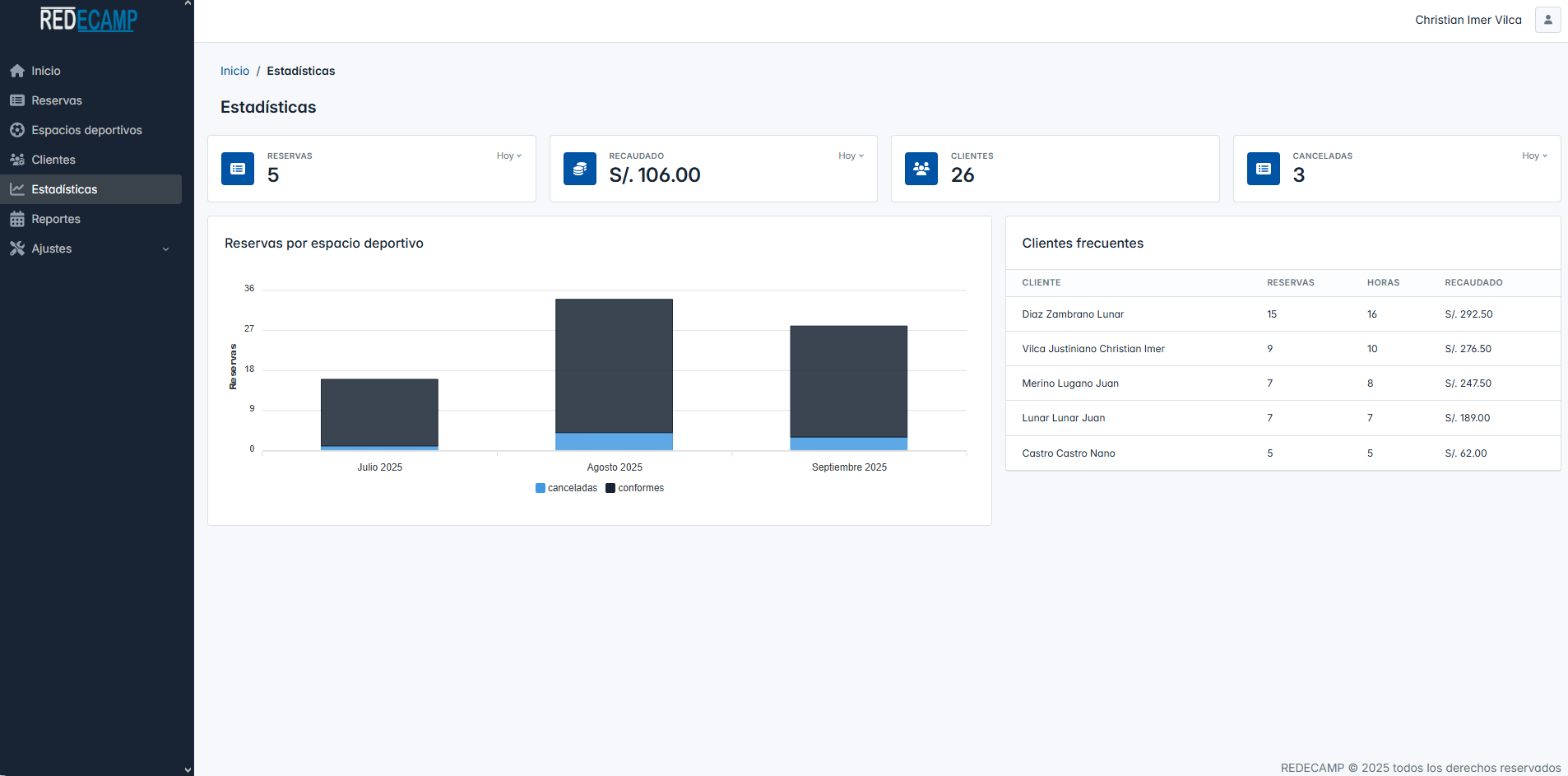Image resolution: width=1568 pixels, height=776 pixels.
Task: Expand the Ajustes submenu chevron
Action: tap(166, 249)
